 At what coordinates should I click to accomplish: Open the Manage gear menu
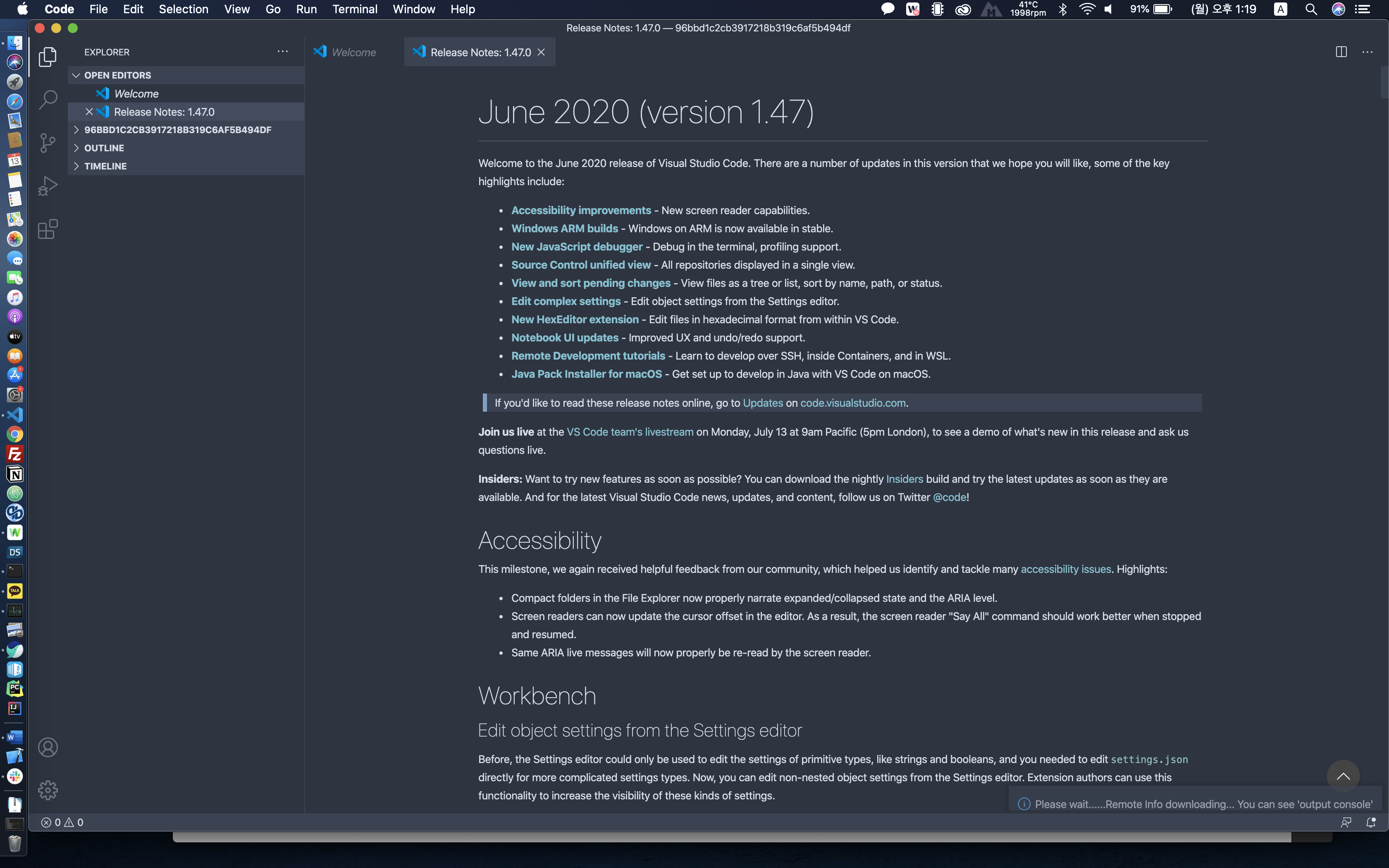(x=48, y=790)
